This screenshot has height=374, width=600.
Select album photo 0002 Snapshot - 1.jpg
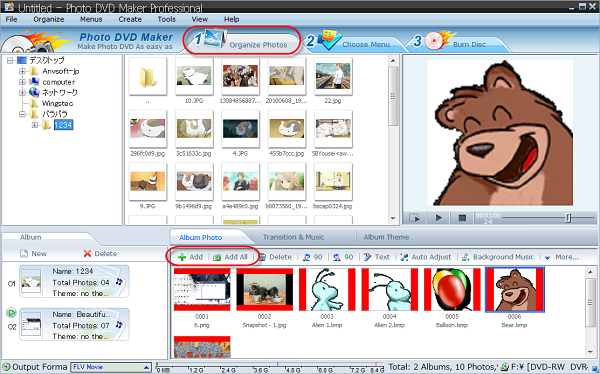pos(264,289)
